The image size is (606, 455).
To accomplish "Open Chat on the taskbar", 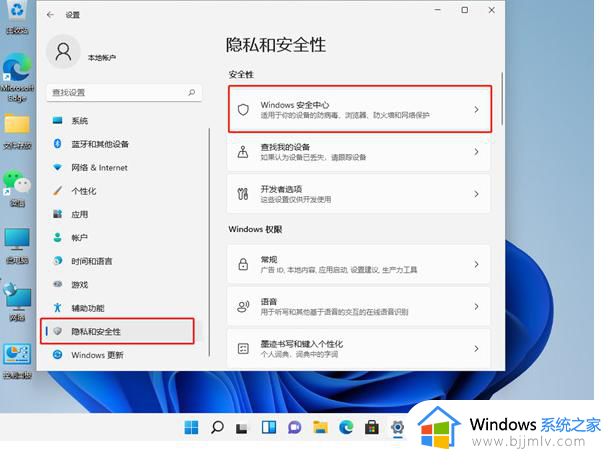I will [x=294, y=427].
